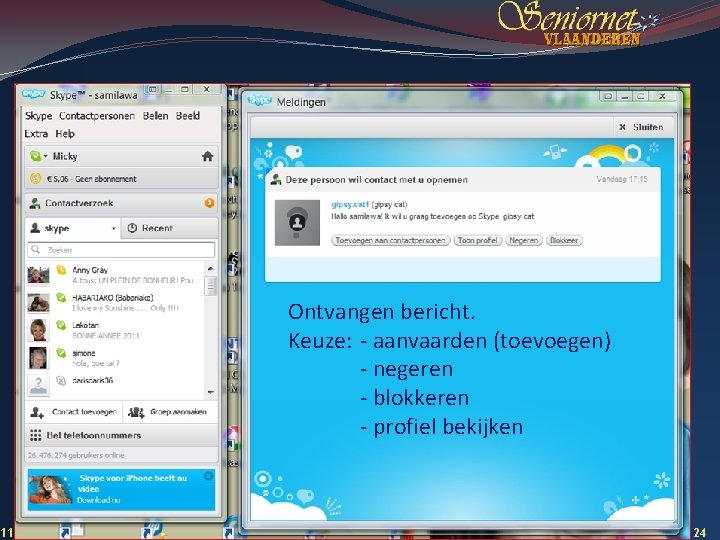
Task: Click the Vandaag 17:15 timestamp
Action: click(622, 179)
